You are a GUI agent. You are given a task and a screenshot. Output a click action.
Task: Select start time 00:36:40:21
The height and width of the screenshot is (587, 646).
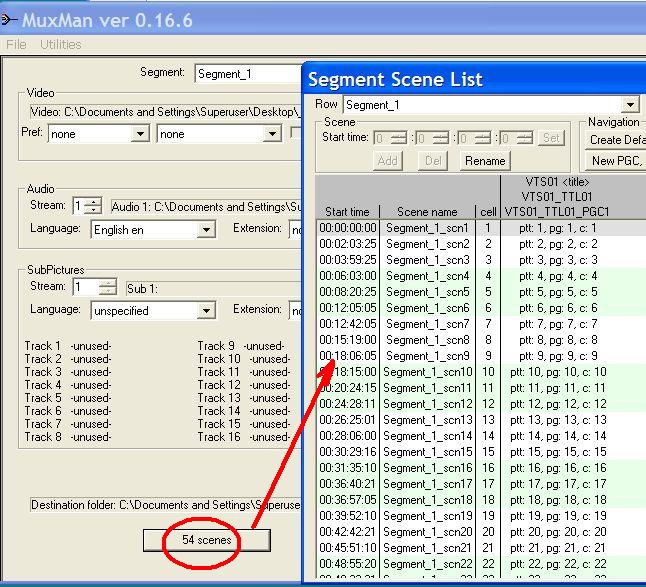pos(348,484)
